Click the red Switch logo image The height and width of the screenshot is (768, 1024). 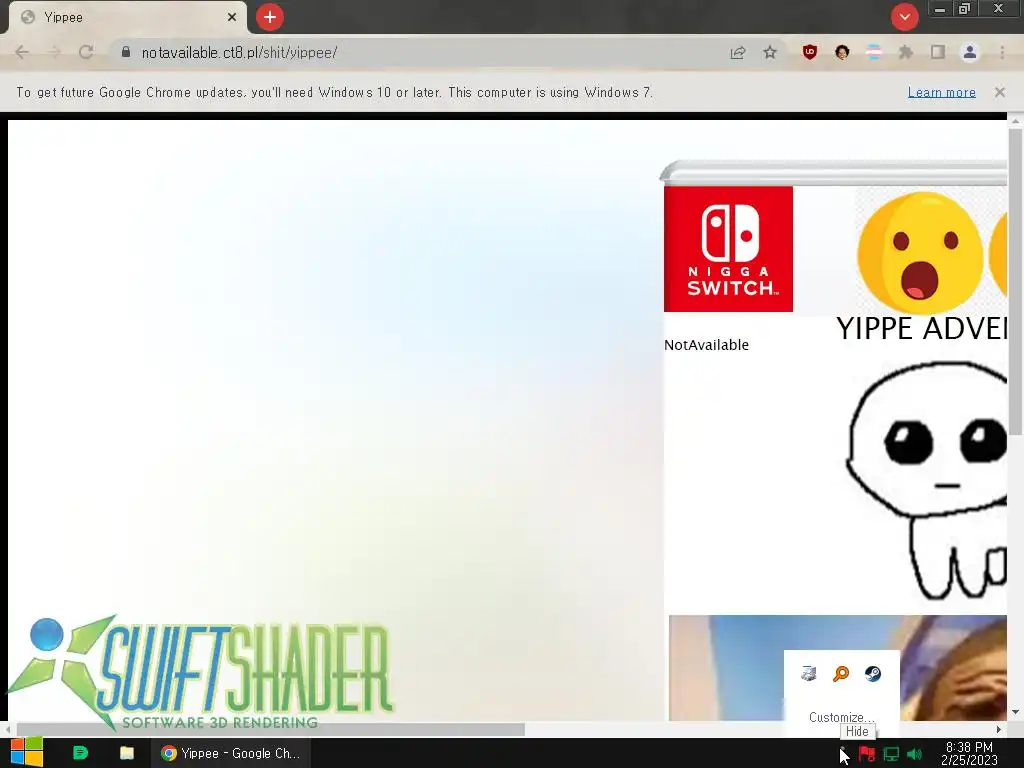728,249
